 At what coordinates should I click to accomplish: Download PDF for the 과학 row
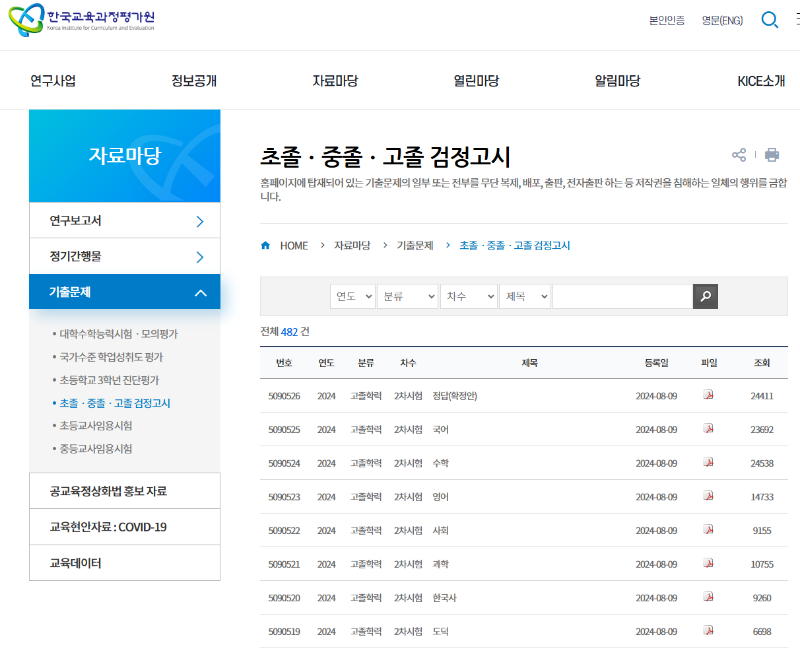(708, 563)
